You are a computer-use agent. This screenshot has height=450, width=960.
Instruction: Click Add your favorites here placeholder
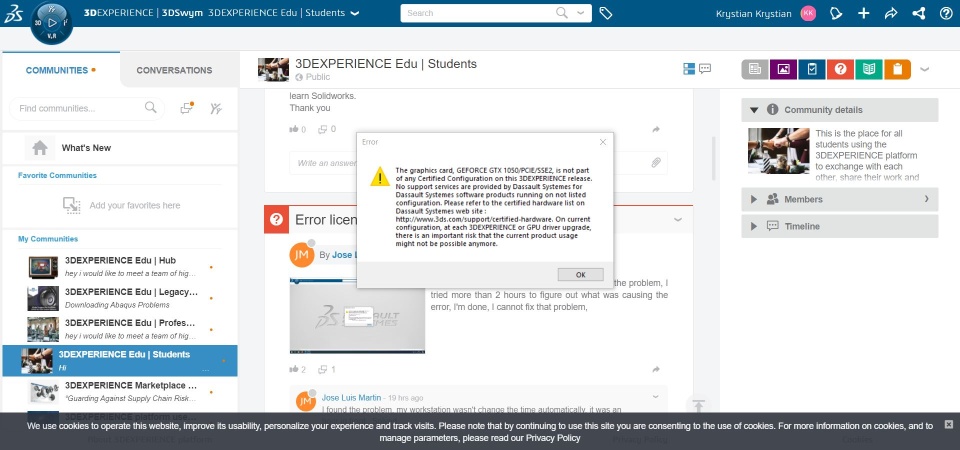(121, 205)
